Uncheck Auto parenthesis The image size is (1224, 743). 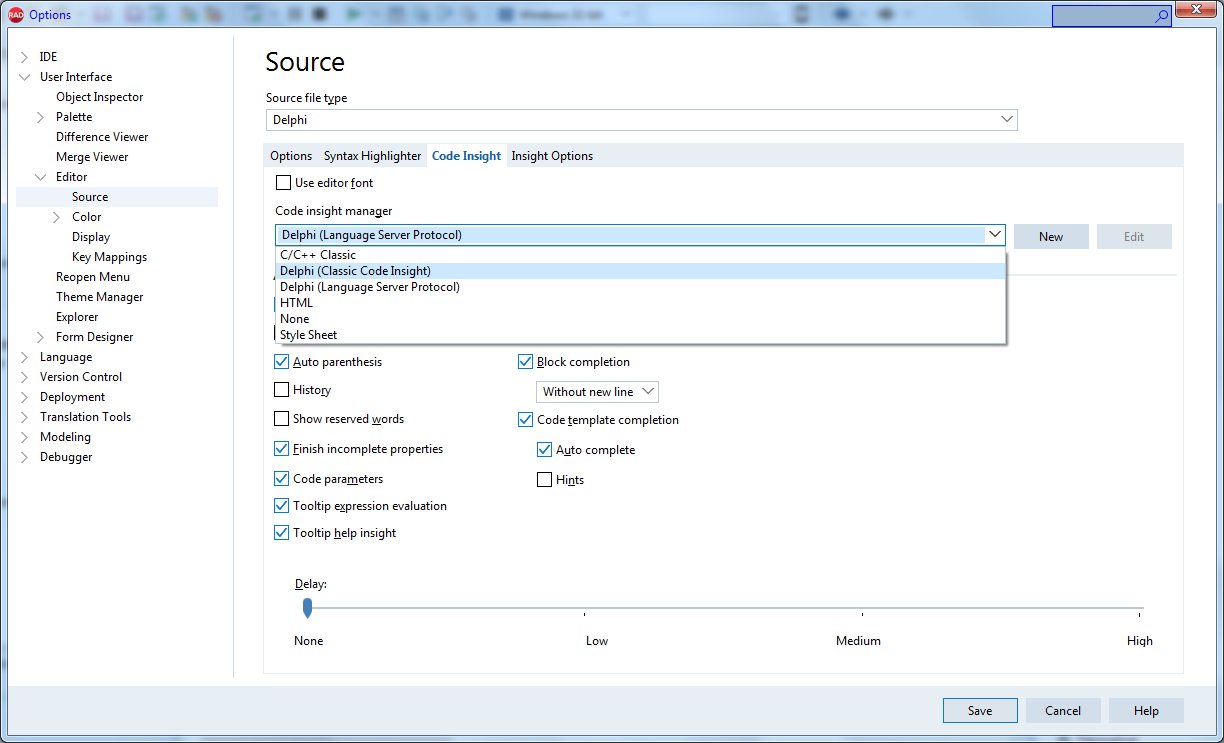(282, 362)
